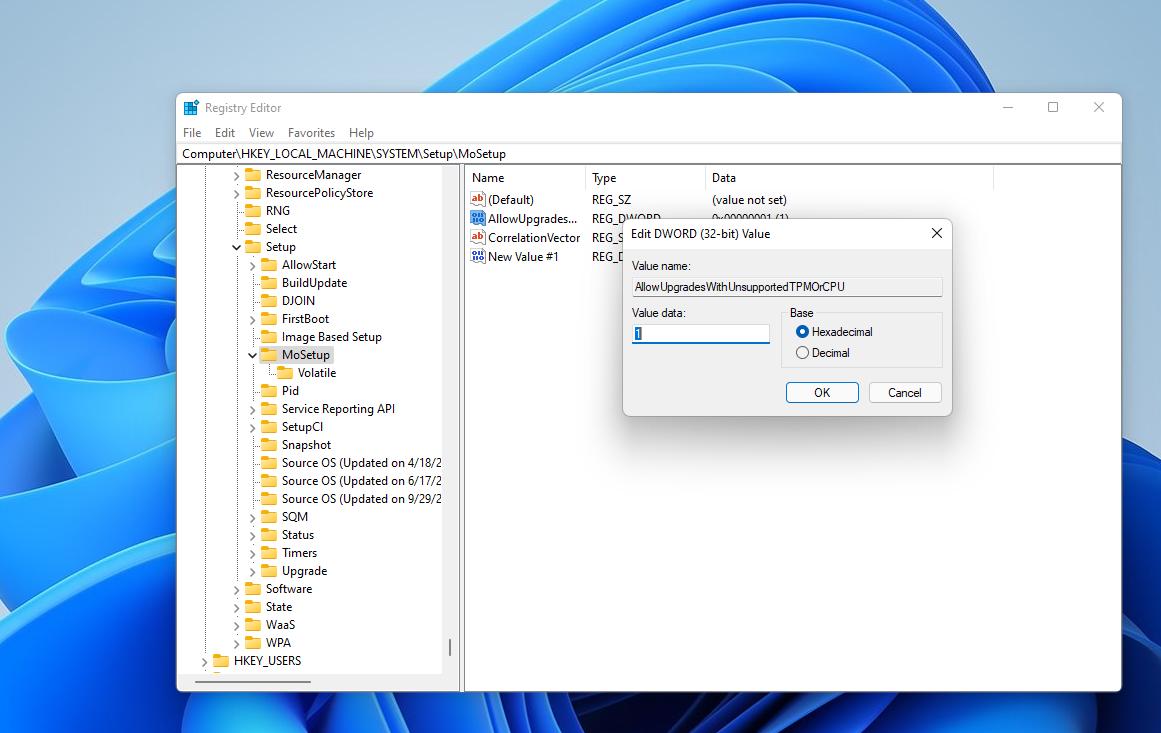Click the ResourceManager folder icon
Screen dimensions: 1161x733
(x=253, y=175)
